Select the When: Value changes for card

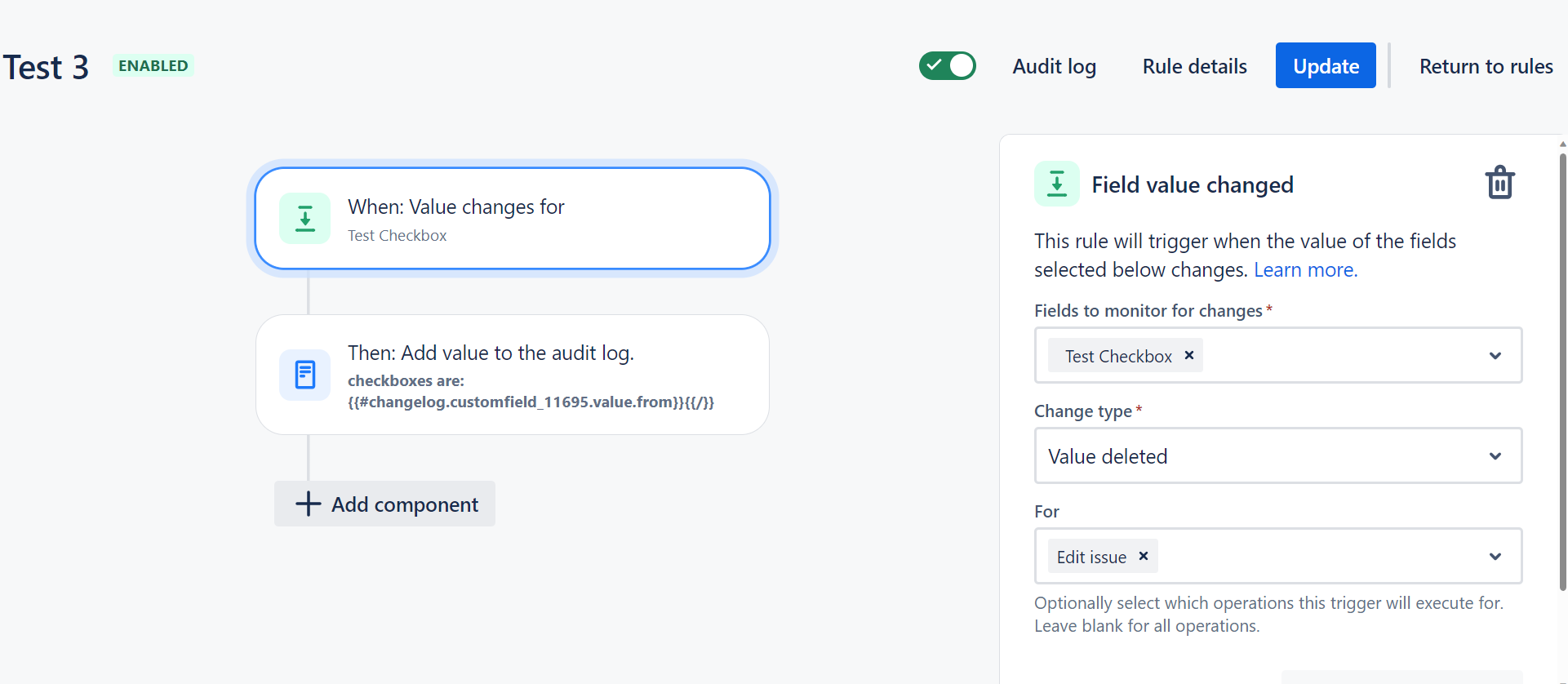pos(513,219)
